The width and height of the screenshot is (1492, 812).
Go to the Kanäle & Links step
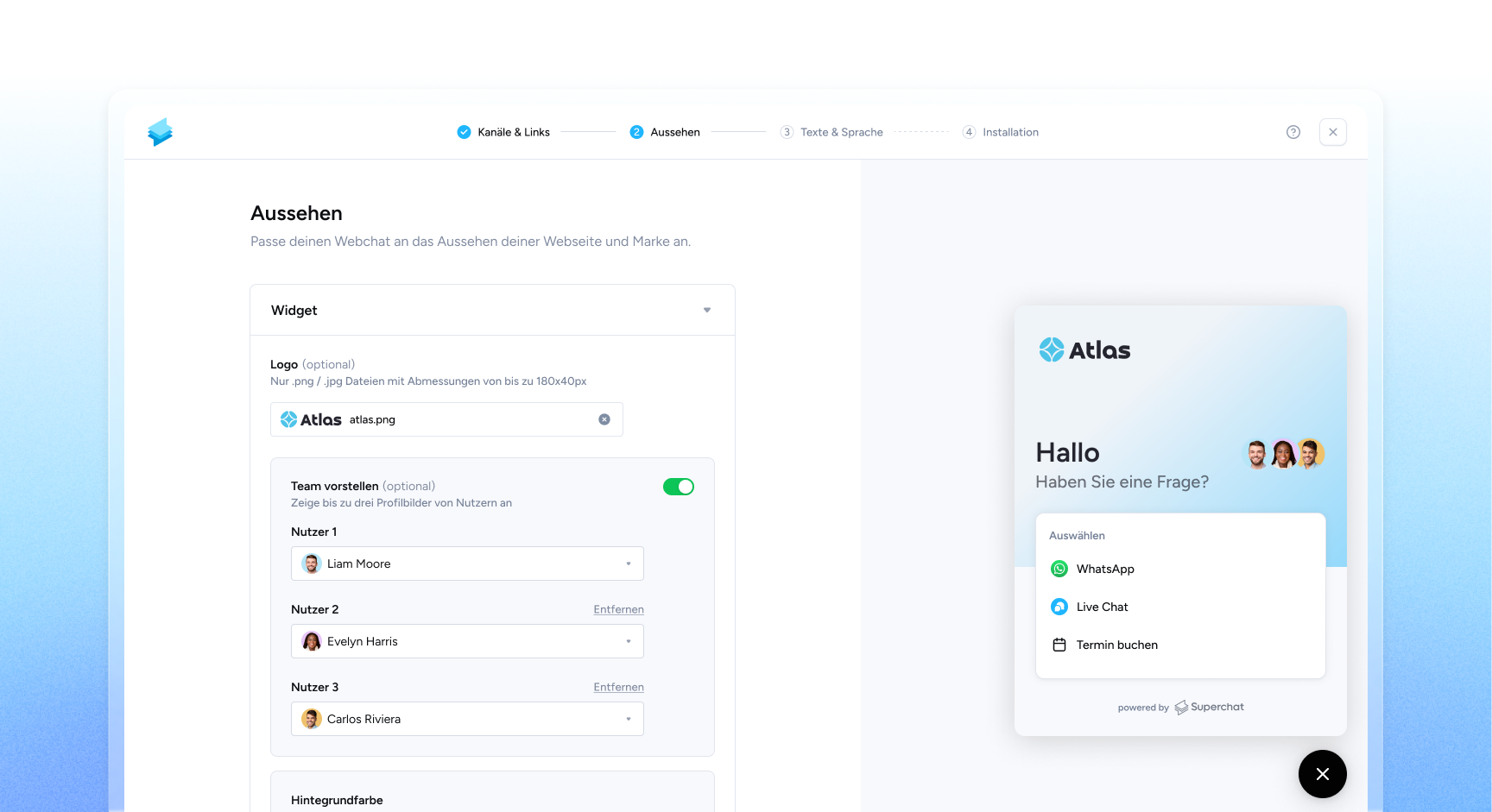(x=504, y=132)
